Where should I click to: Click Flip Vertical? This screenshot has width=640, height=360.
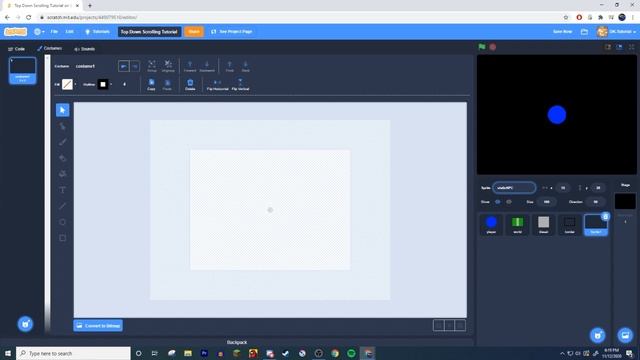[240, 84]
